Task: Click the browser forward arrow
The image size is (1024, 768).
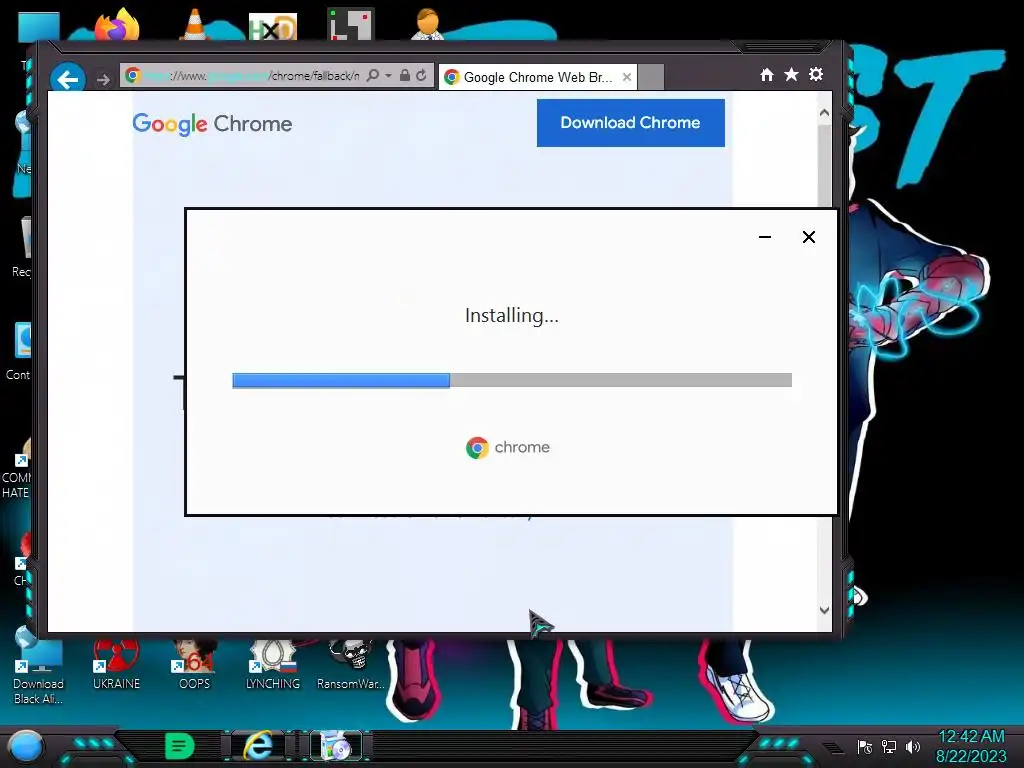Action: (x=103, y=80)
